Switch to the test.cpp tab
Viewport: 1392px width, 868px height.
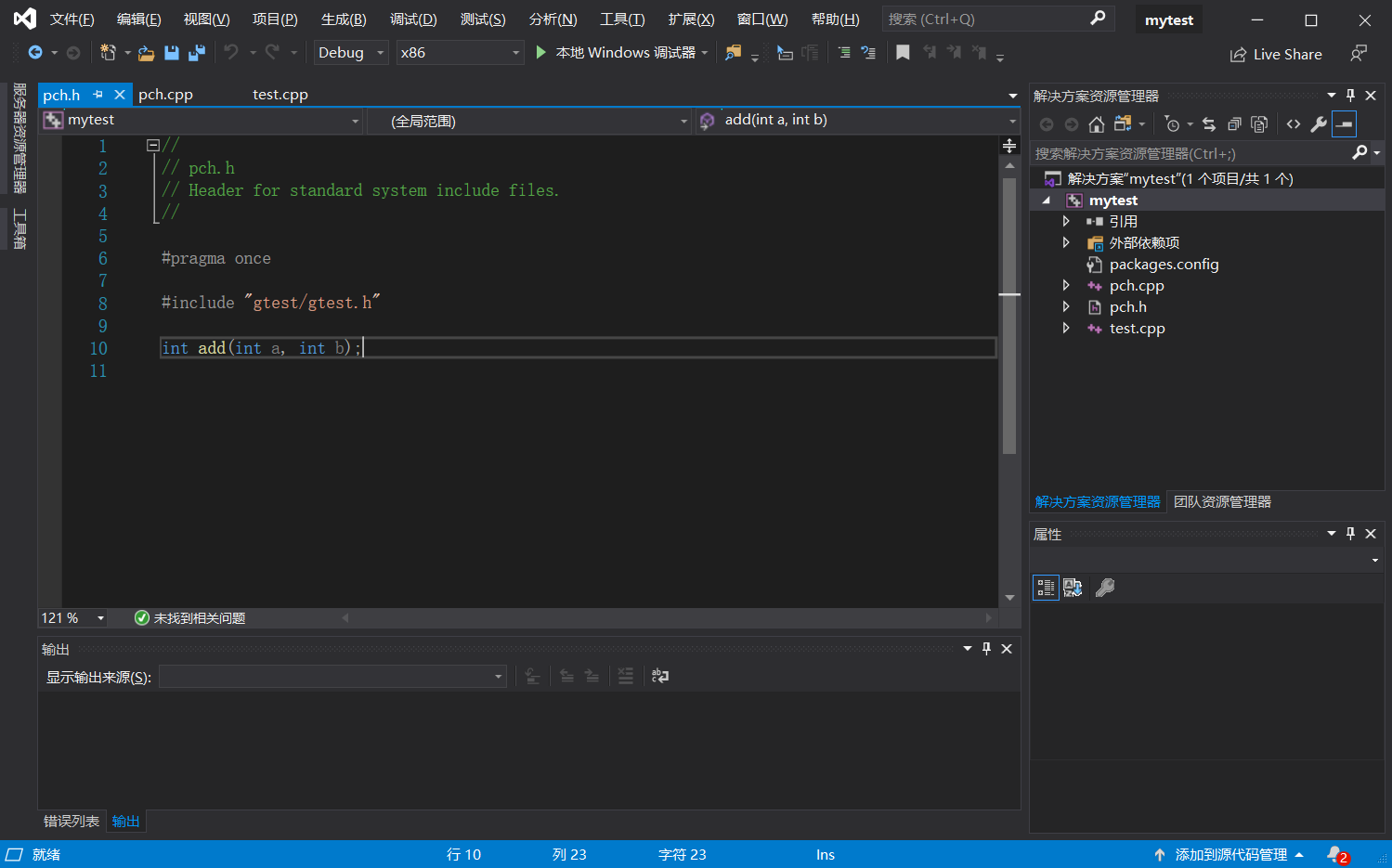(x=280, y=94)
